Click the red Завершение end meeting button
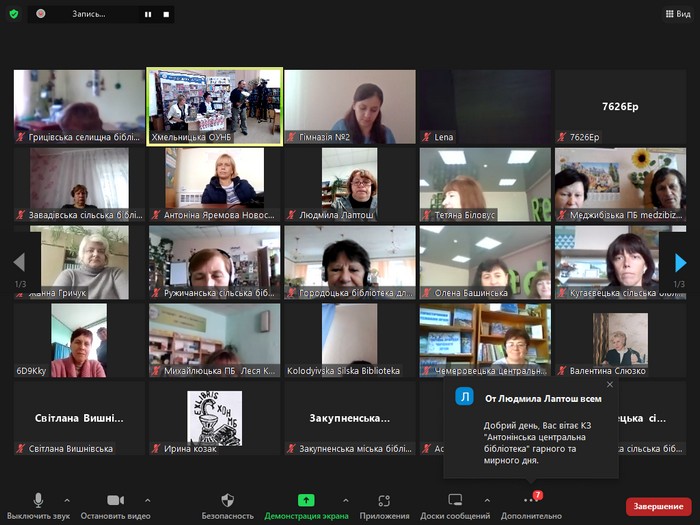 (658, 506)
